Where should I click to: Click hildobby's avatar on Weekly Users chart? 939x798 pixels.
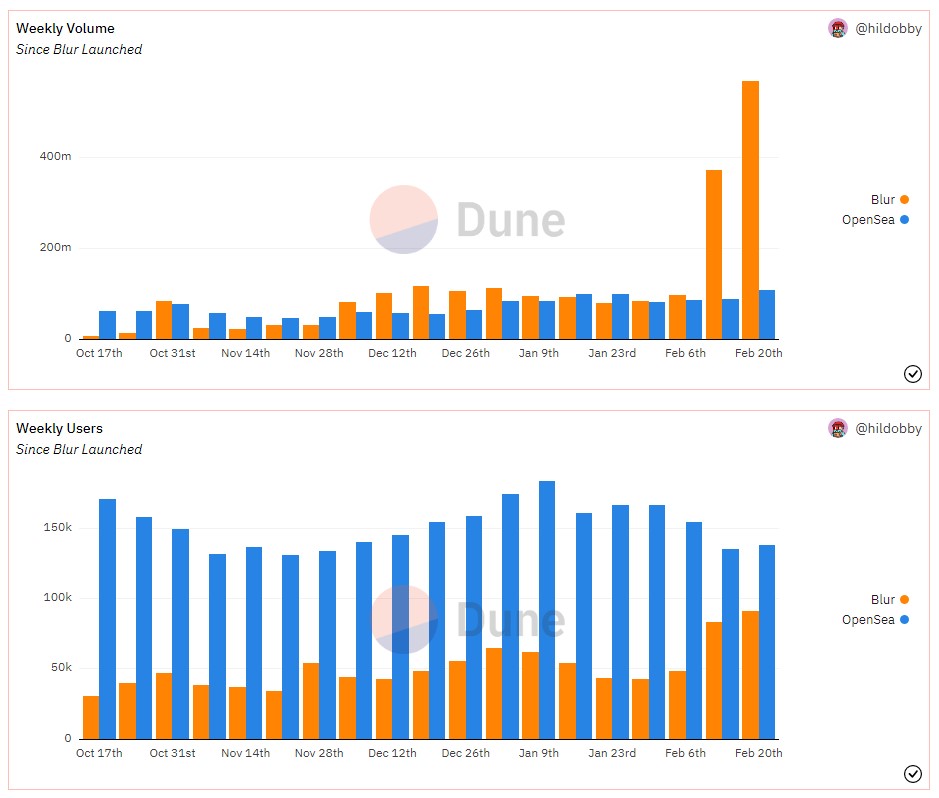837,428
